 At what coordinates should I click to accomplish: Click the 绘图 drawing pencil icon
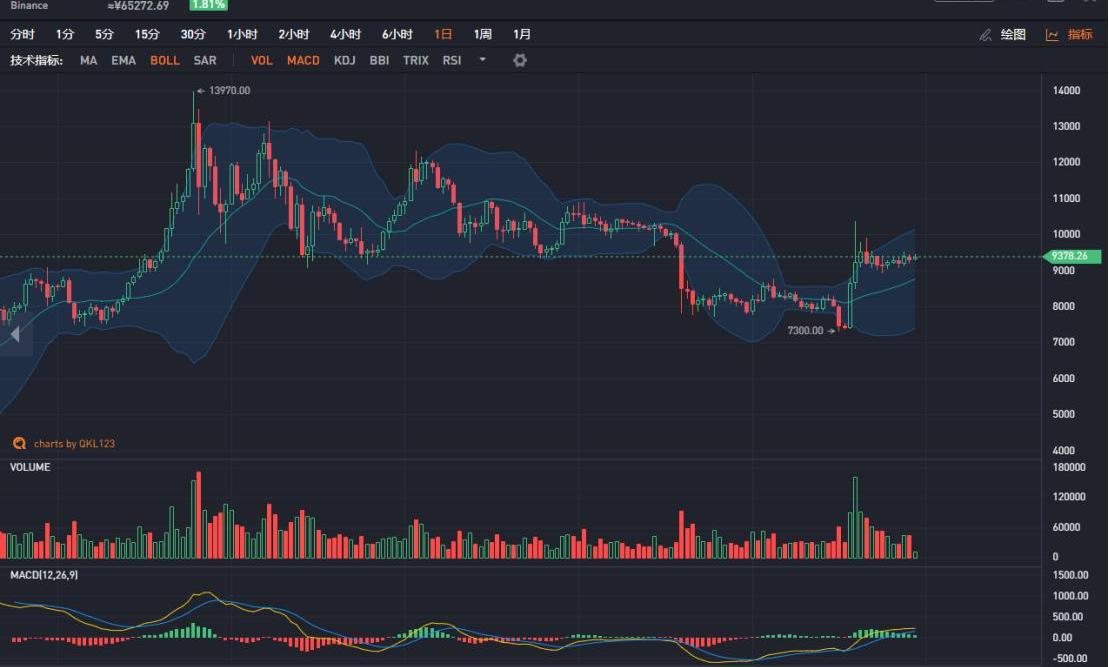point(986,35)
